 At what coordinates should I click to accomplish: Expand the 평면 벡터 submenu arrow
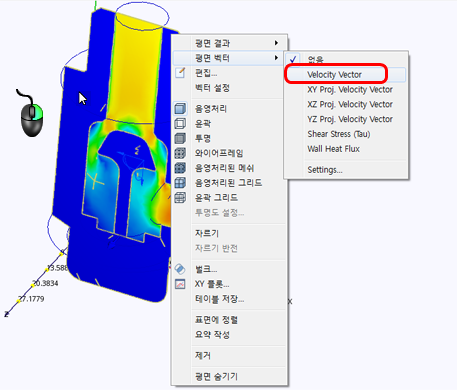click(x=276, y=58)
